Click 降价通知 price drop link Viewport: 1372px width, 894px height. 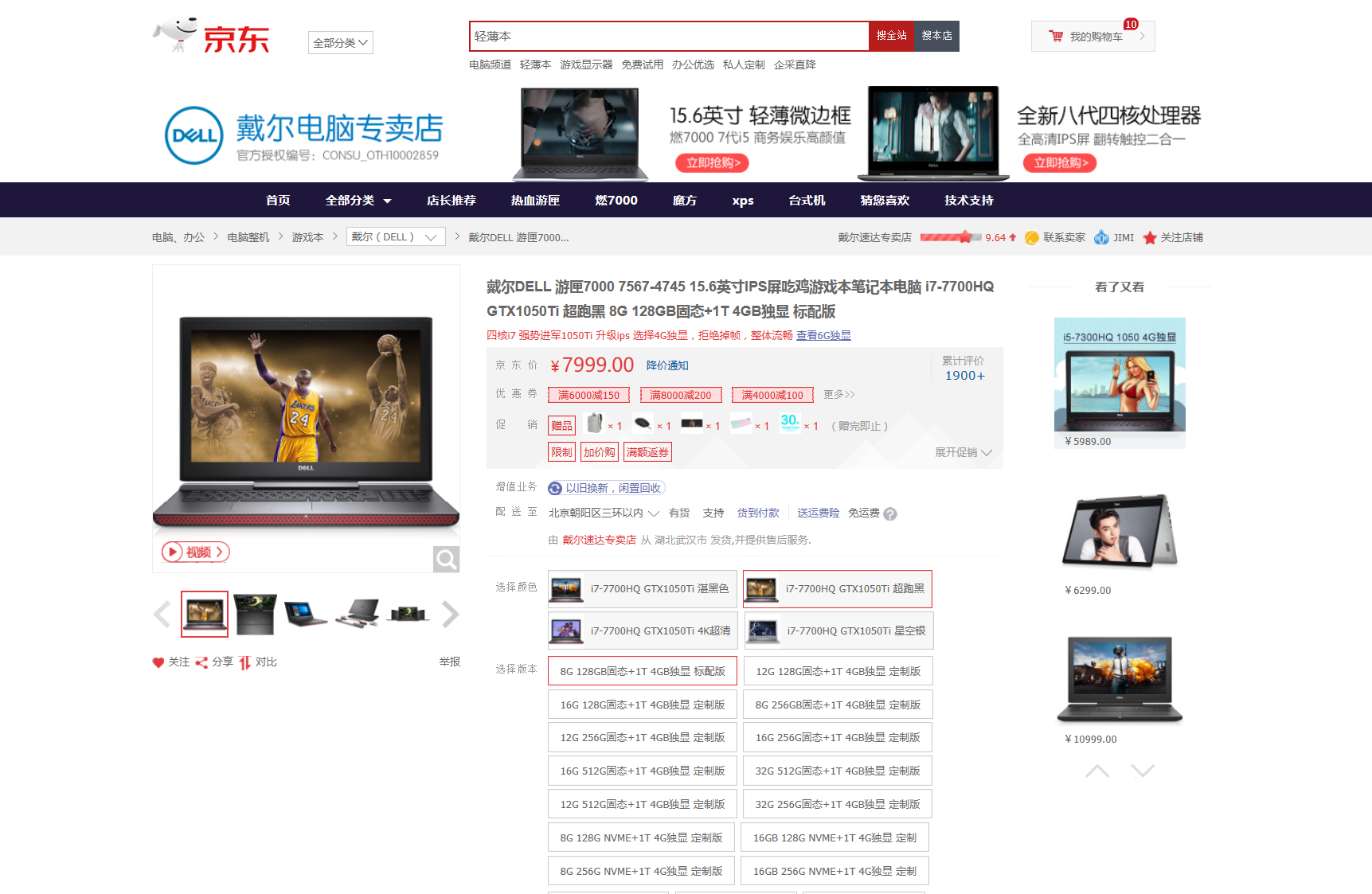coord(667,365)
